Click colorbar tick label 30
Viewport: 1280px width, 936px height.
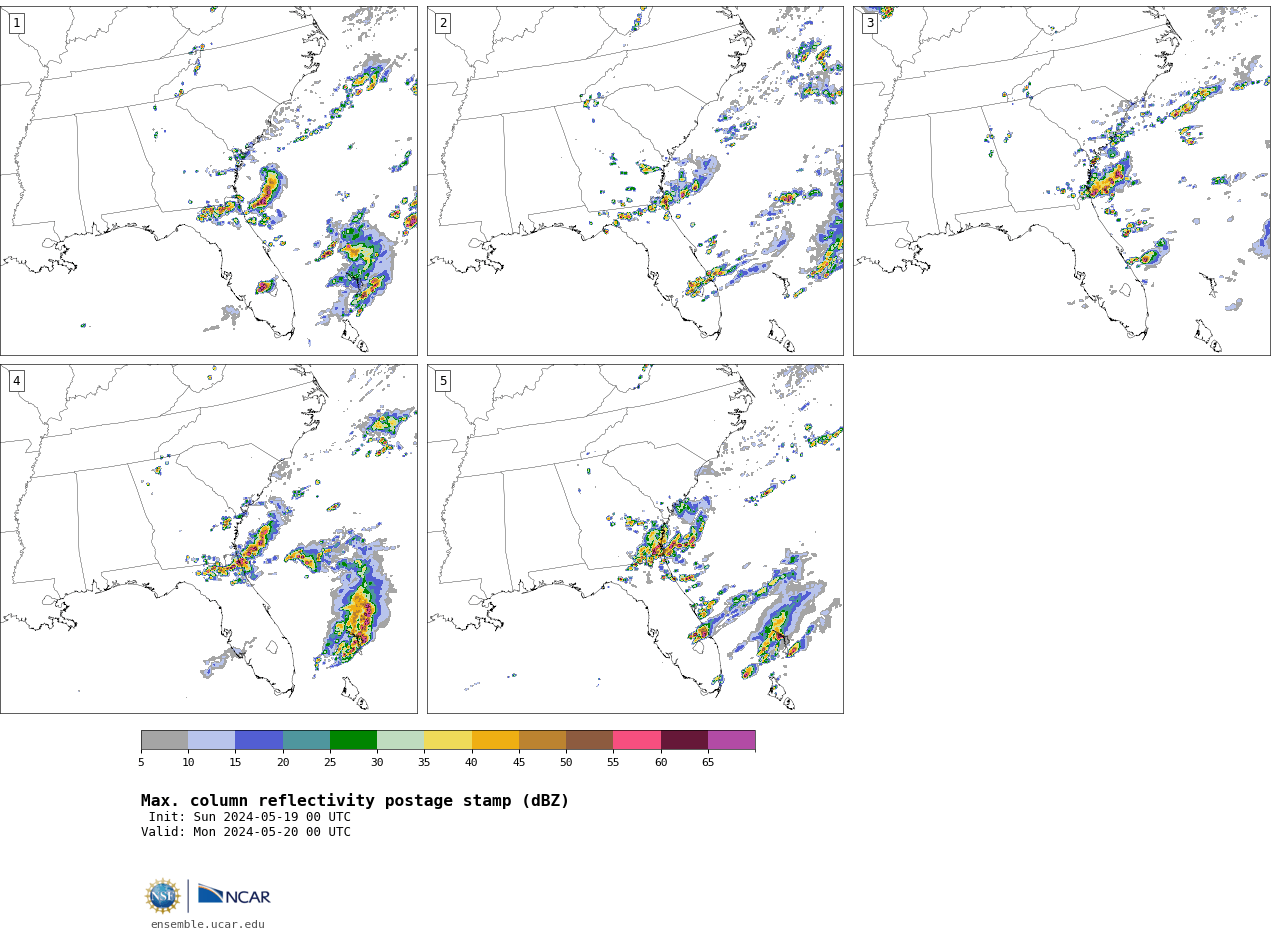[377, 763]
